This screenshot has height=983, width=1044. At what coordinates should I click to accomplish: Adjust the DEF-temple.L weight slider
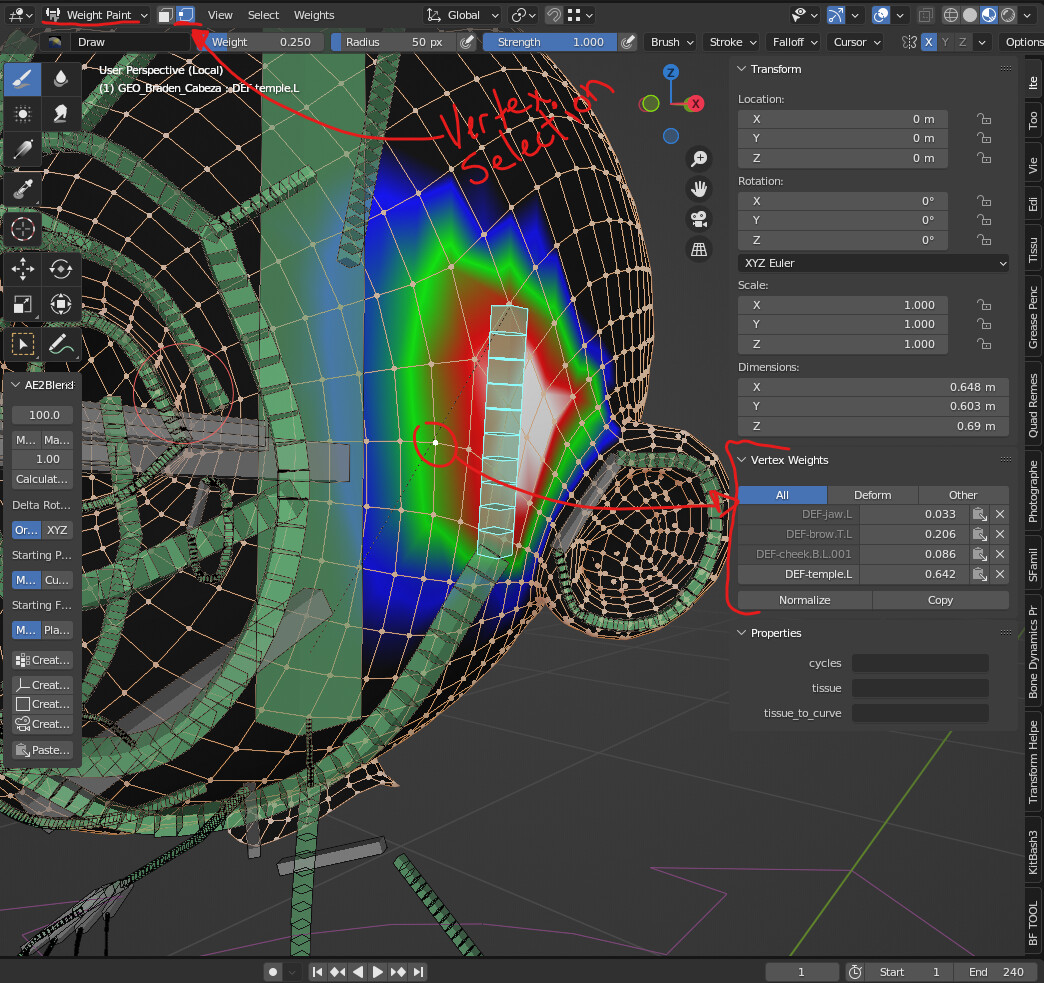pyautogui.click(x=914, y=574)
